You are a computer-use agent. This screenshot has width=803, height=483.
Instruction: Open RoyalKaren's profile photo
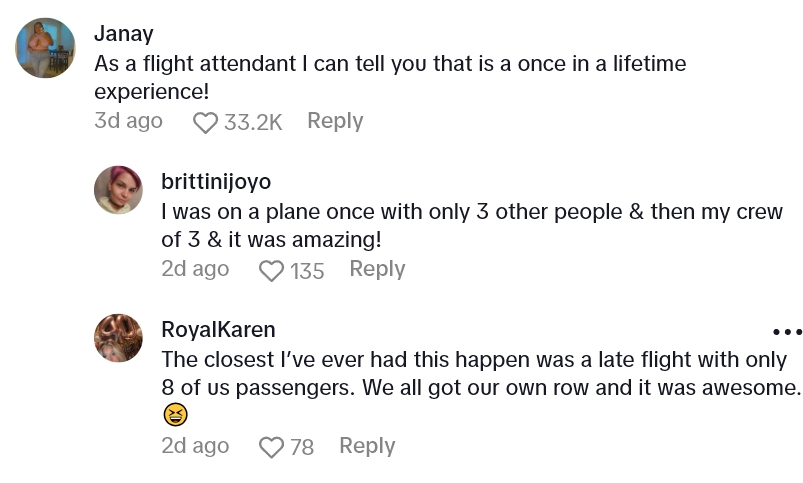(x=118, y=338)
